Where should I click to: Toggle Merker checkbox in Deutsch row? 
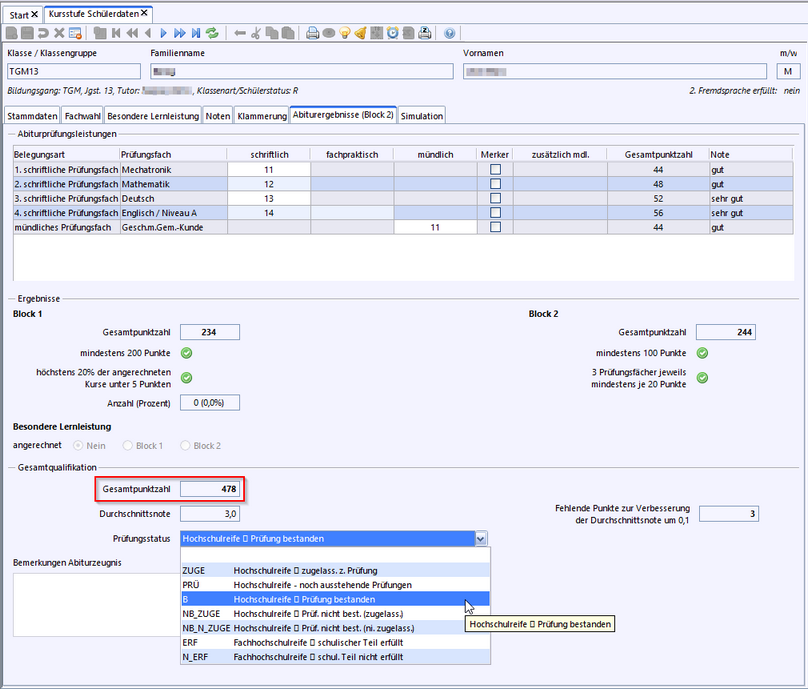click(x=495, y=199)
